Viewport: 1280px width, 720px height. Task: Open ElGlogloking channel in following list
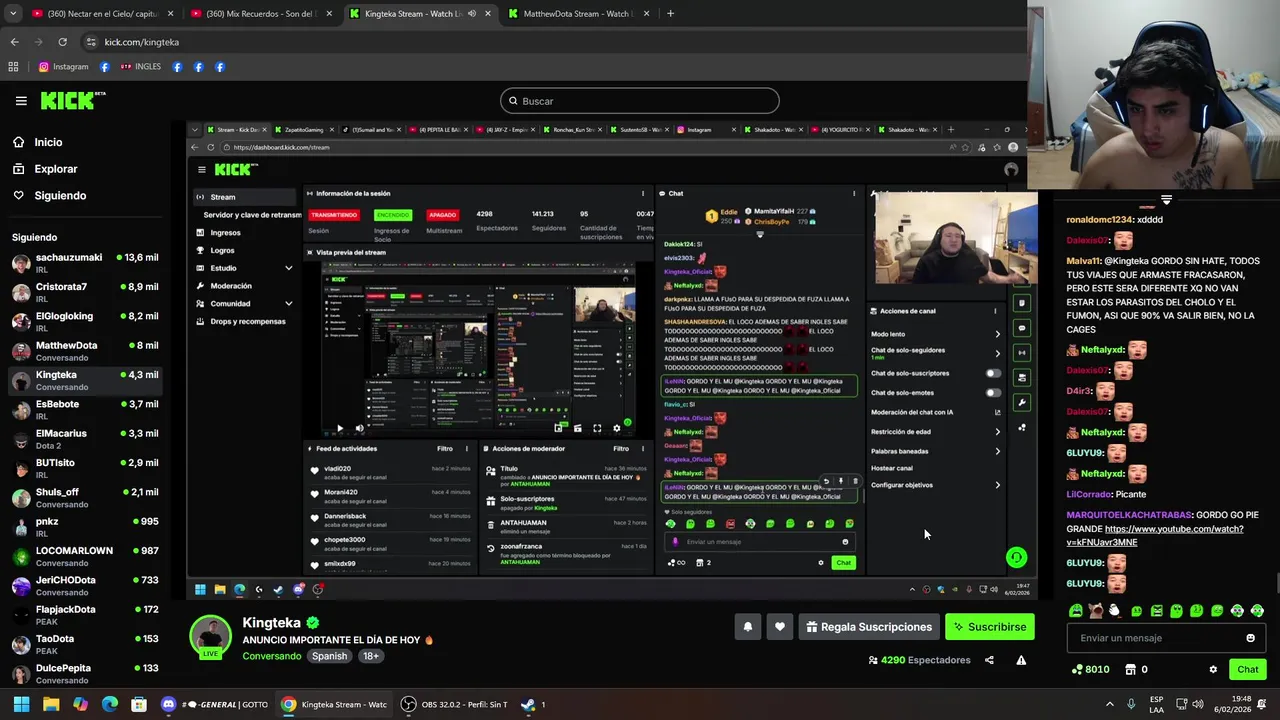point(85,321)
